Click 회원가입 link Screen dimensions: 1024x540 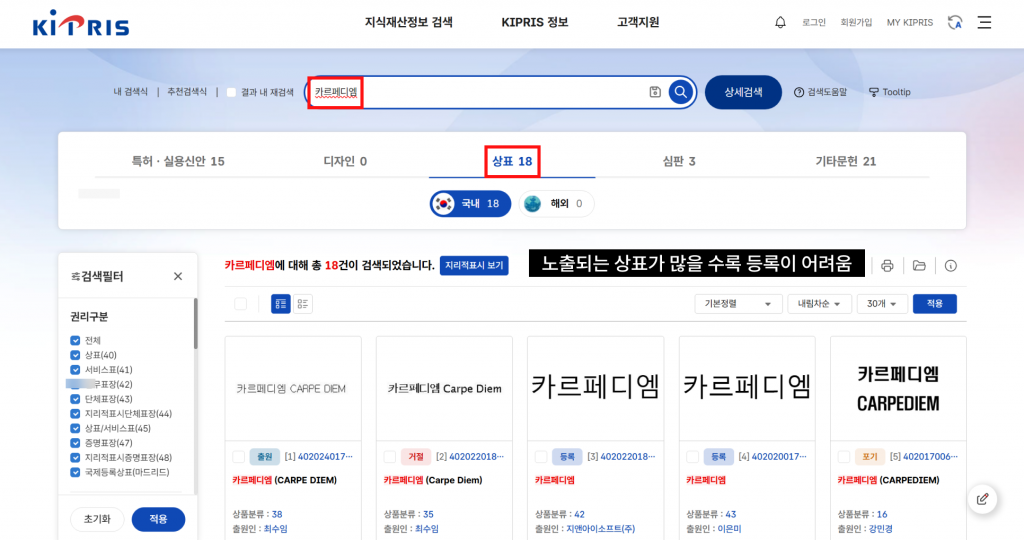(856, 22)
